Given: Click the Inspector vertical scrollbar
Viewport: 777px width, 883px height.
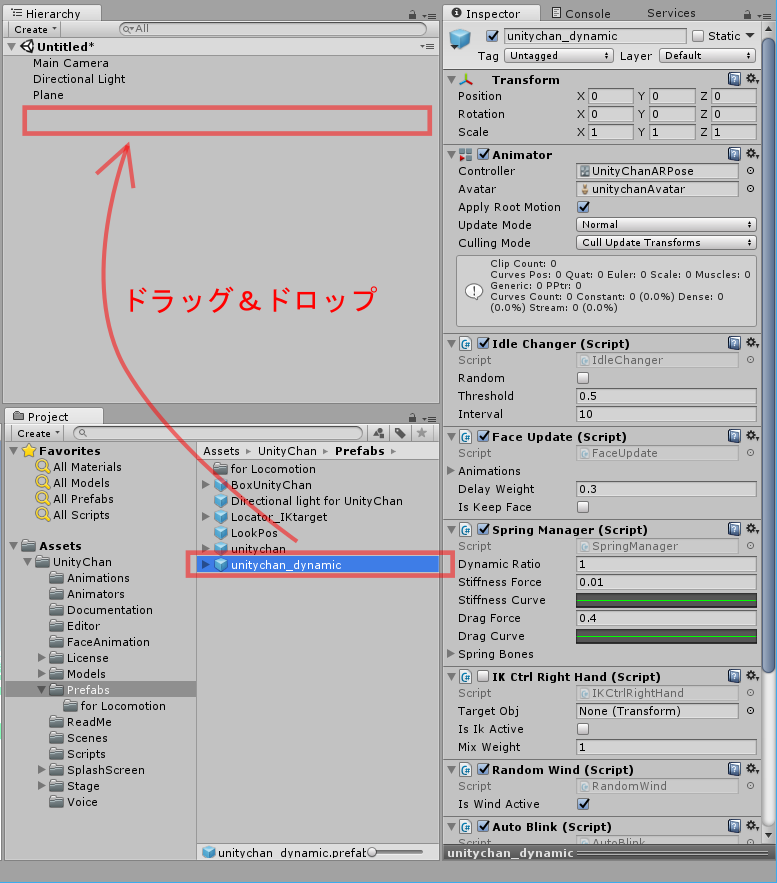Looking at the screenshot, I should click(x=768, y=355).
